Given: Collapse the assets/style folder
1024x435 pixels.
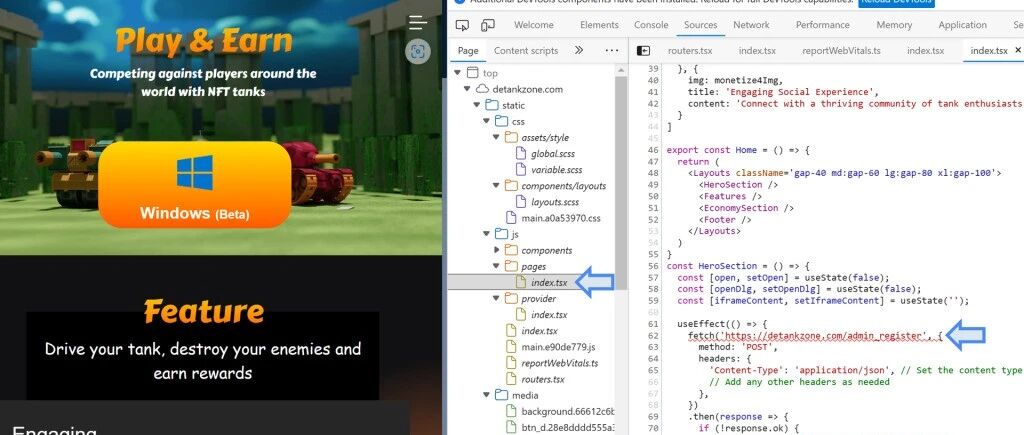Looking at the screenshot, I should pyautogui.click(x=496, y=138).
